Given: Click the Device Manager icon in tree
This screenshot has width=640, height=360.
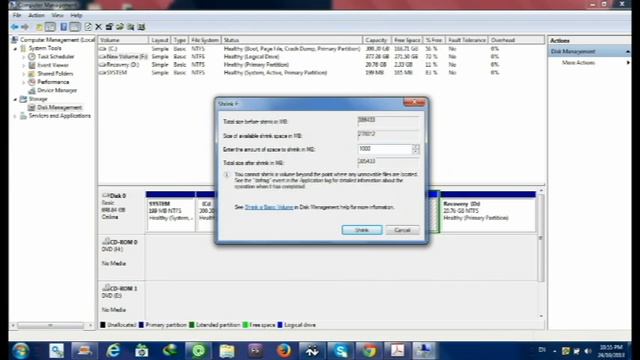Looking at the screenshot, I should point(32,91).
